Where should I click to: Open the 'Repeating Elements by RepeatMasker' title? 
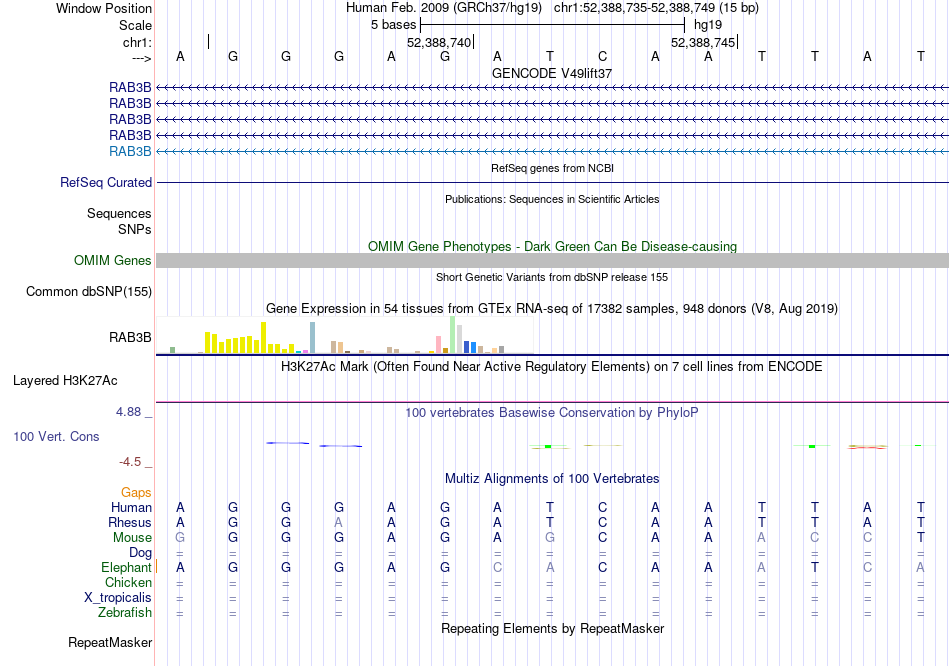coord(552,629)
